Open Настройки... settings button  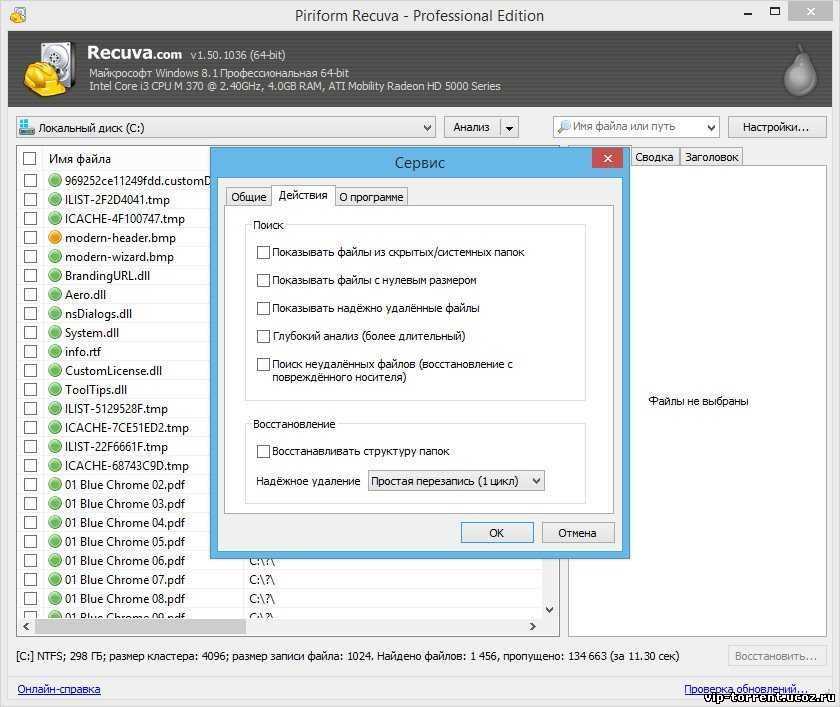coord(776,127)
